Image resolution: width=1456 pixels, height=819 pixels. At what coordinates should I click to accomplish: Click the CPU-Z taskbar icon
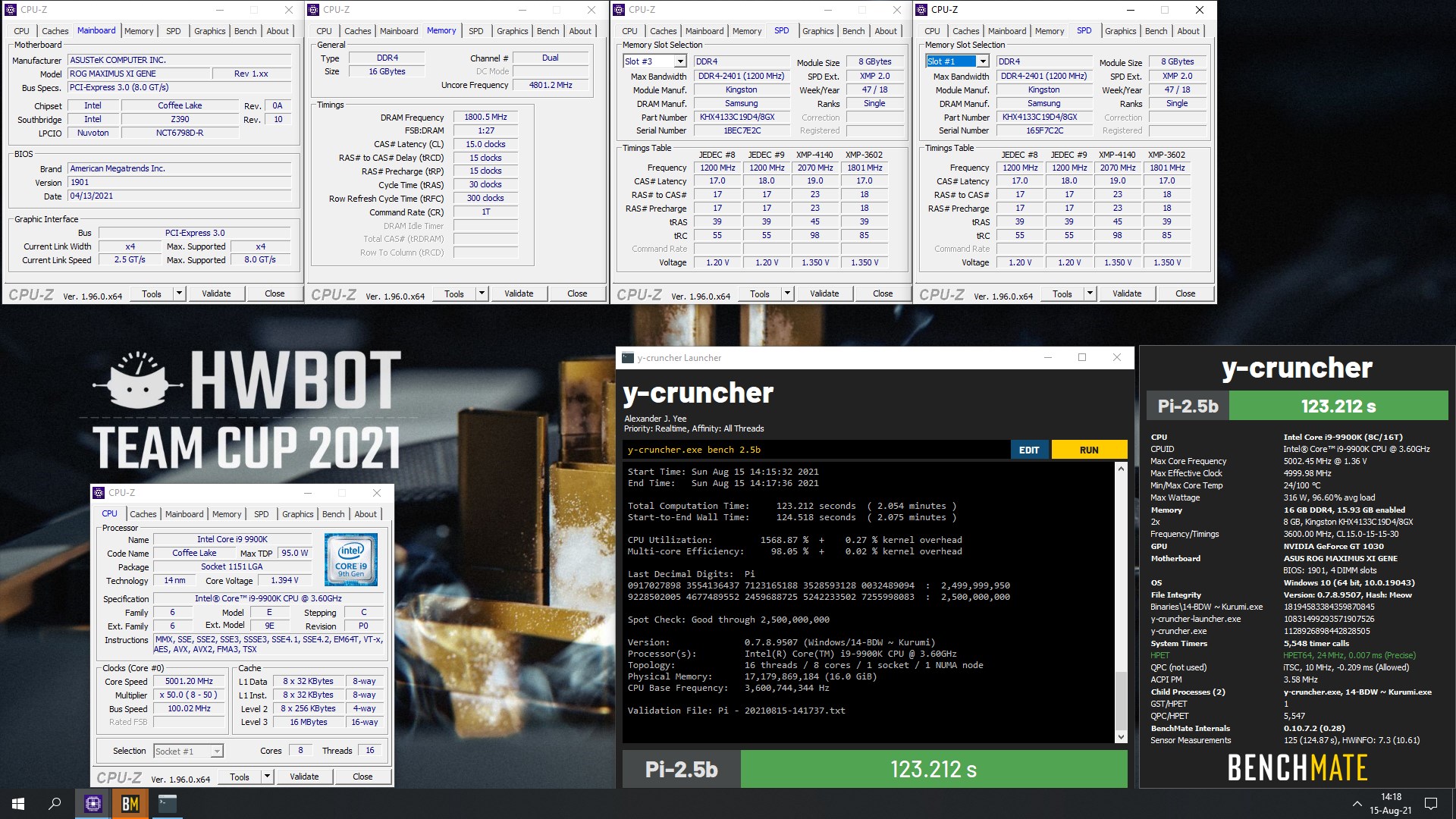tap(93, 804)
